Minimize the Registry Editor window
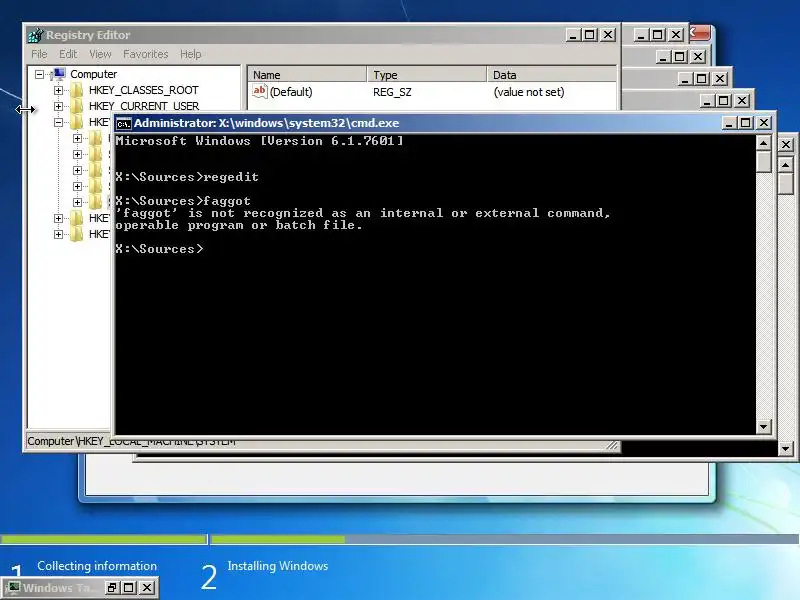Image resolution: width=800 pixels, height=600 pixels. [x=573, y=35]
